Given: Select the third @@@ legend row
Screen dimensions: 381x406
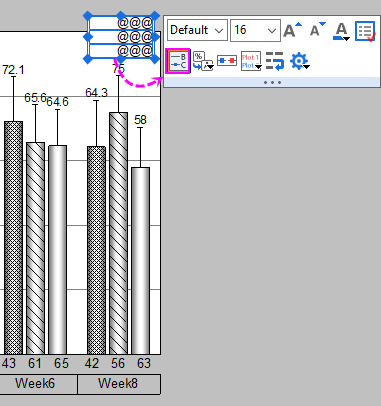Looking at the screenshot, I should pos(121,51).
